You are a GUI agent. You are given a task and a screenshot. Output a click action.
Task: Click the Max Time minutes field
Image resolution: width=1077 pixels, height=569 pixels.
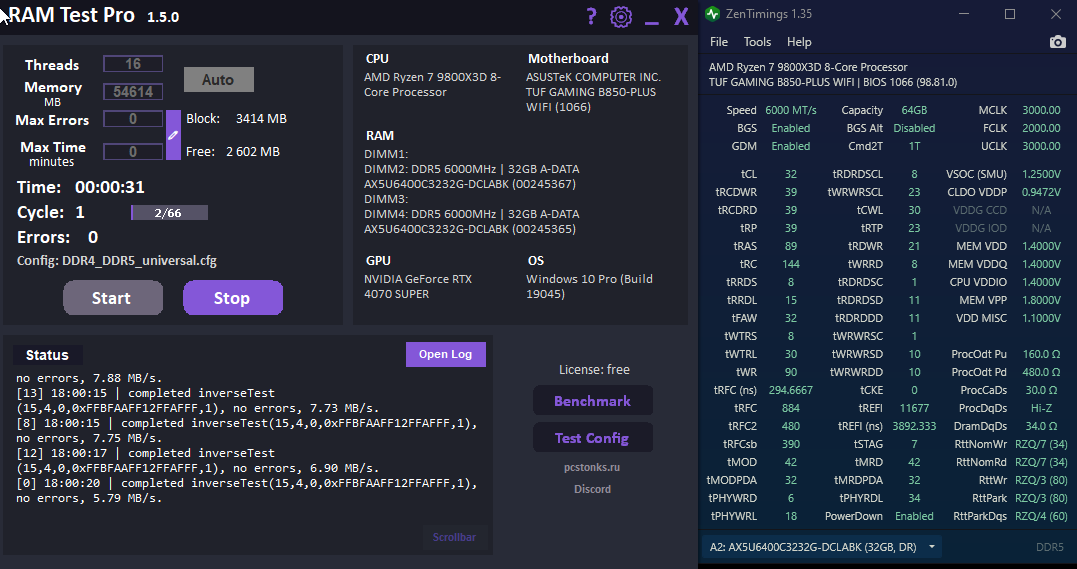[x=133, y=151]
